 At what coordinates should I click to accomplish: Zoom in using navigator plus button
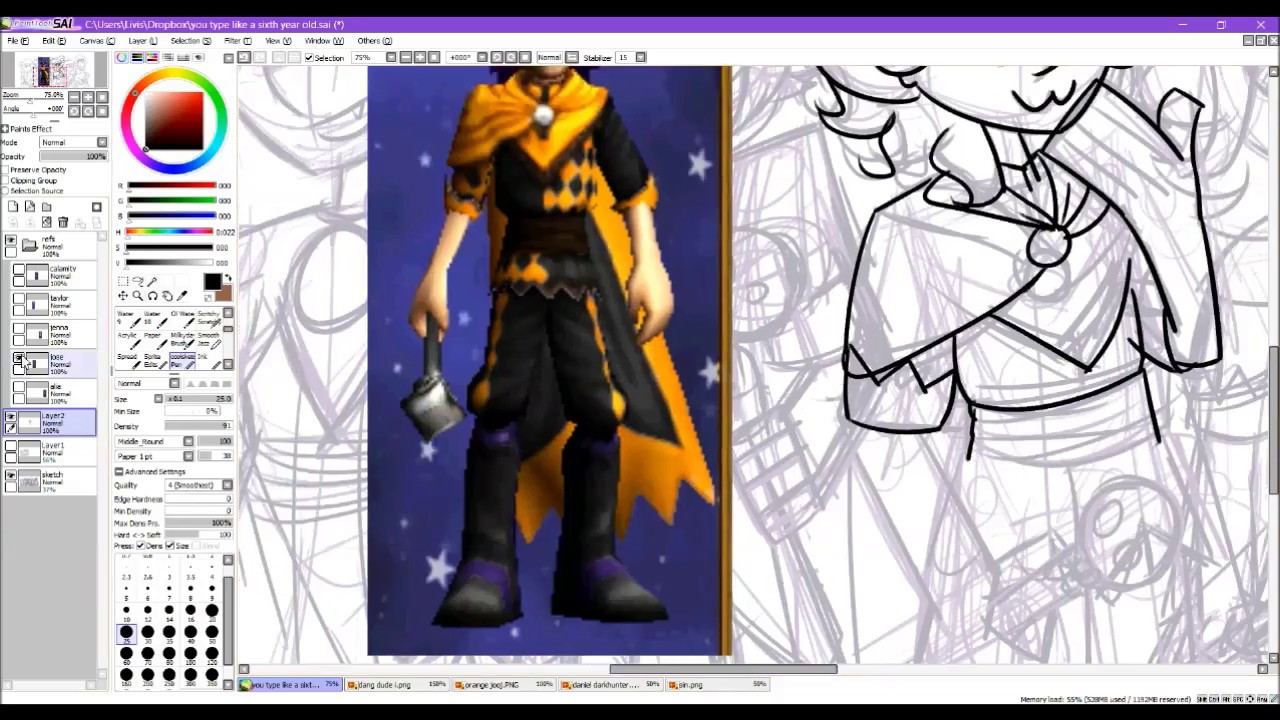(x=88, y=97)
